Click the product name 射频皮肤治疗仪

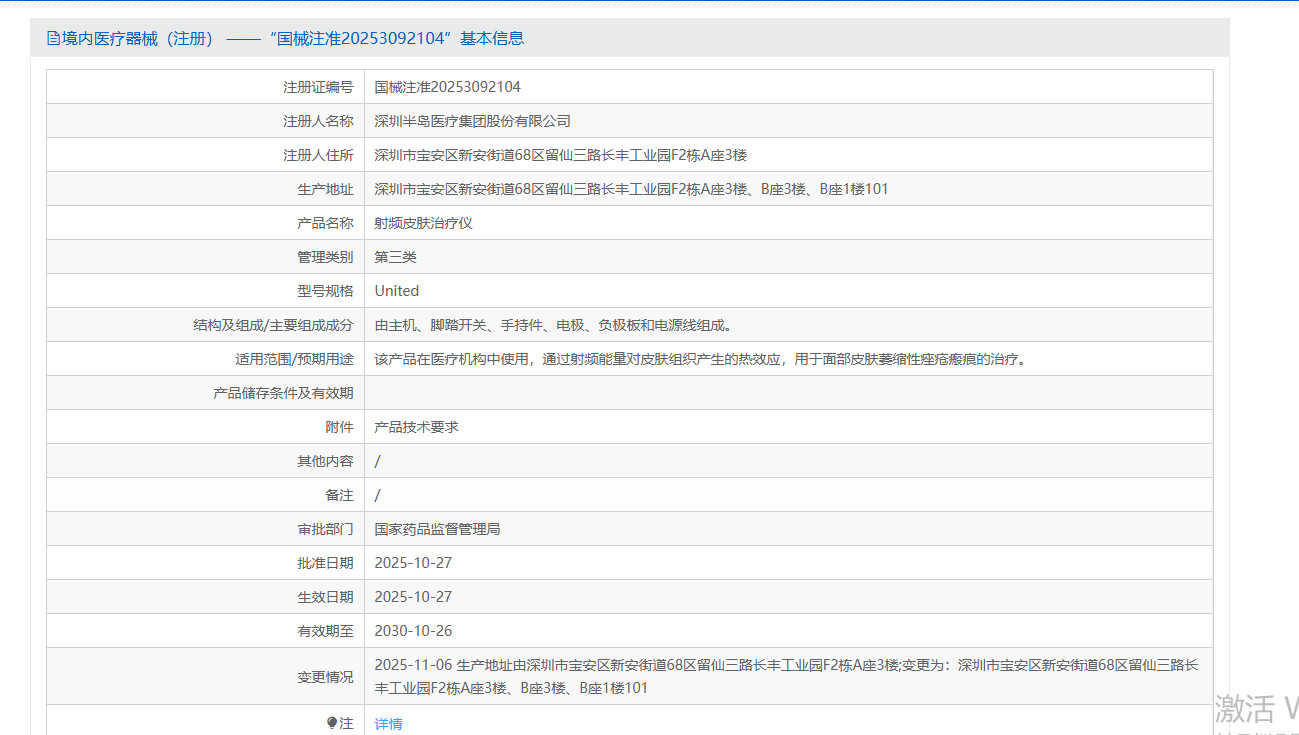click(423, 223)
